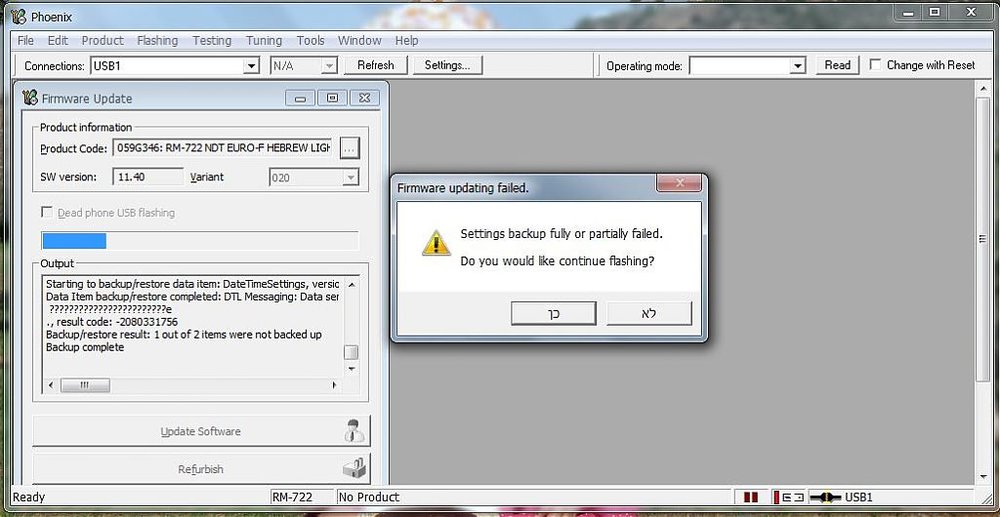
Task: Click the 'Backup complete' output line
Action: 85,347
